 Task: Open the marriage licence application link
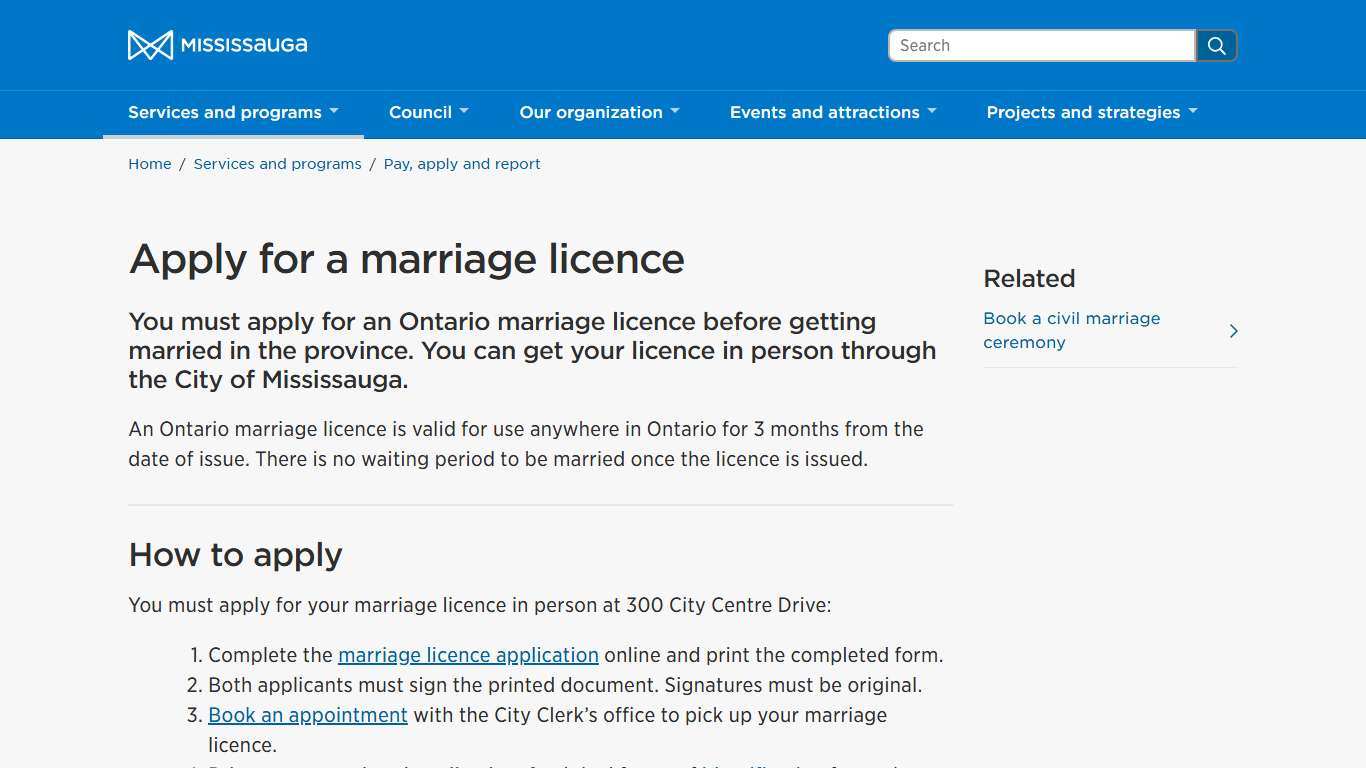click(468, 655)
